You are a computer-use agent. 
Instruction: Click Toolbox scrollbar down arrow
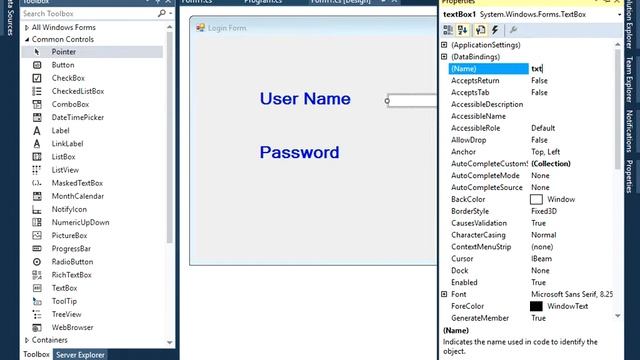(x=170, y=342)
